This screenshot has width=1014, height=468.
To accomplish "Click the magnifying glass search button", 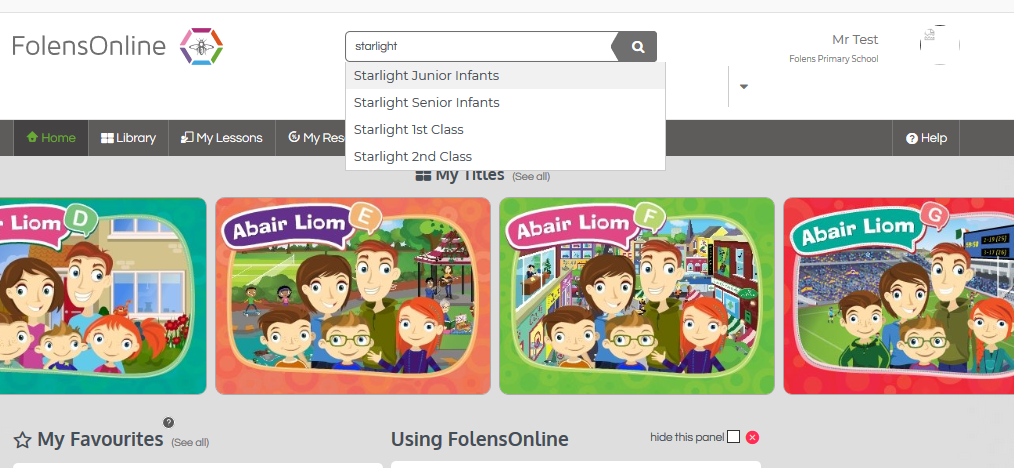I will (x=637, y=46).
